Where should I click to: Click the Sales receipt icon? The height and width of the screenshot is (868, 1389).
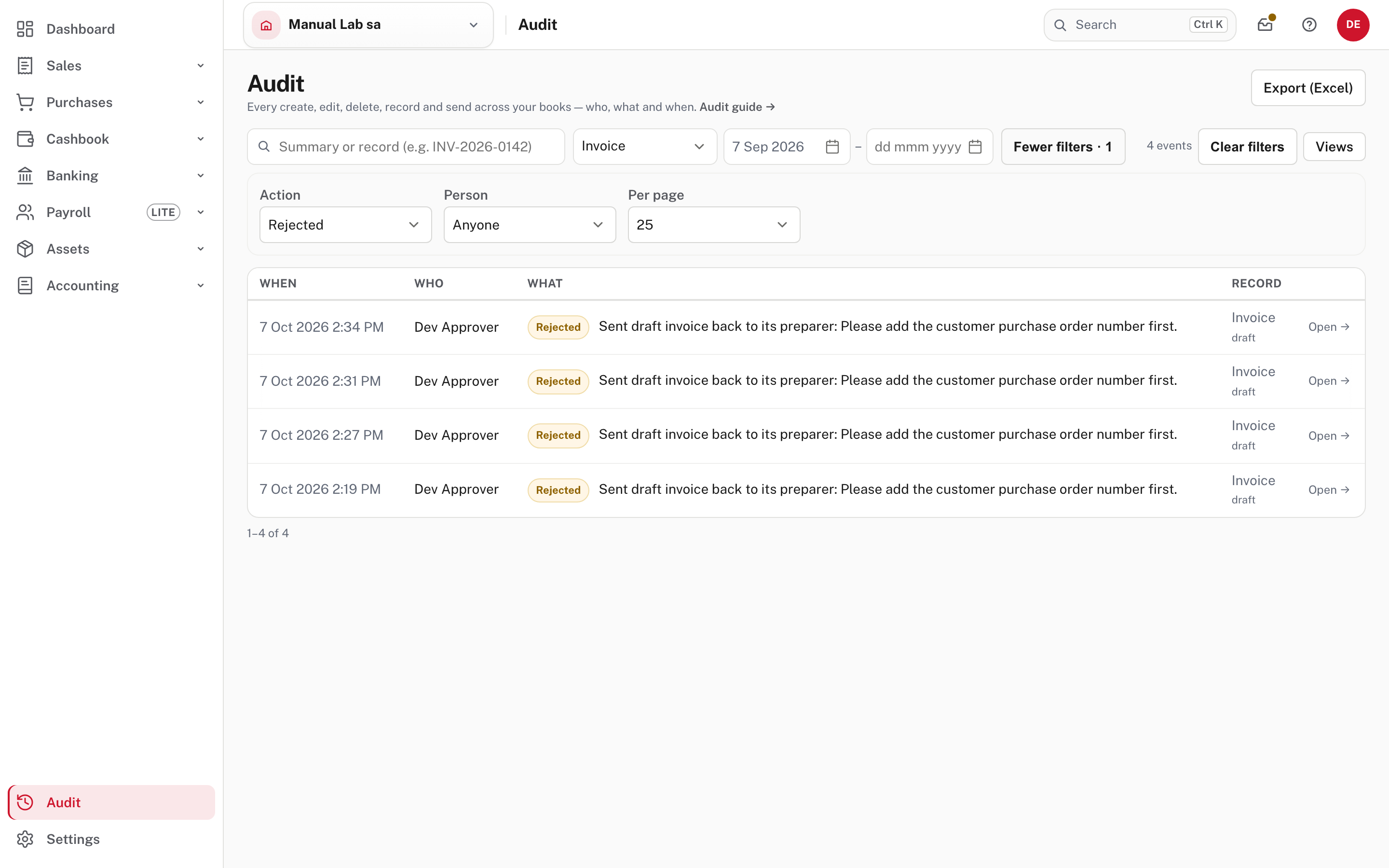coord(25,66)
